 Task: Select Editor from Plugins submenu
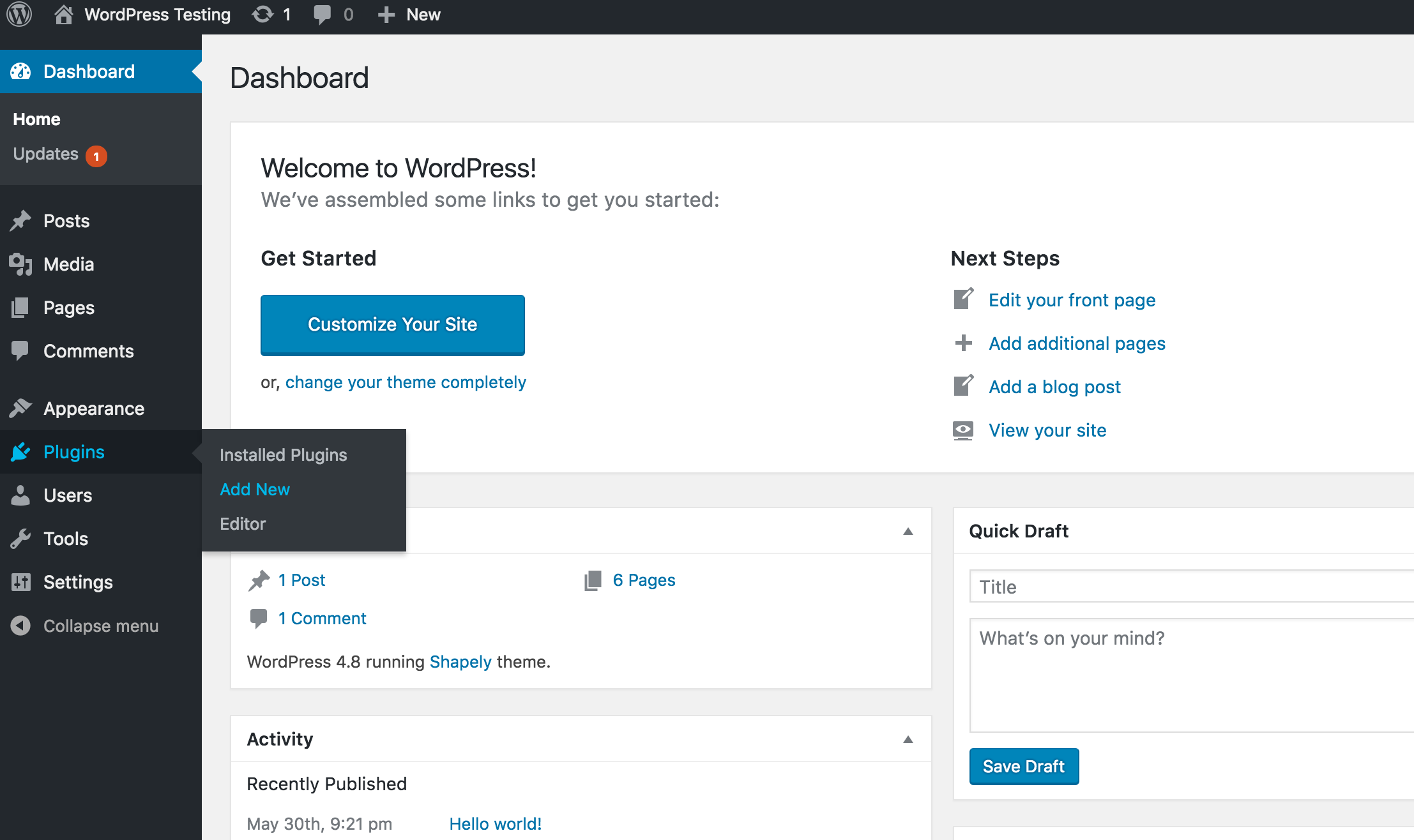pyautogui.click(x=243, y=524)
